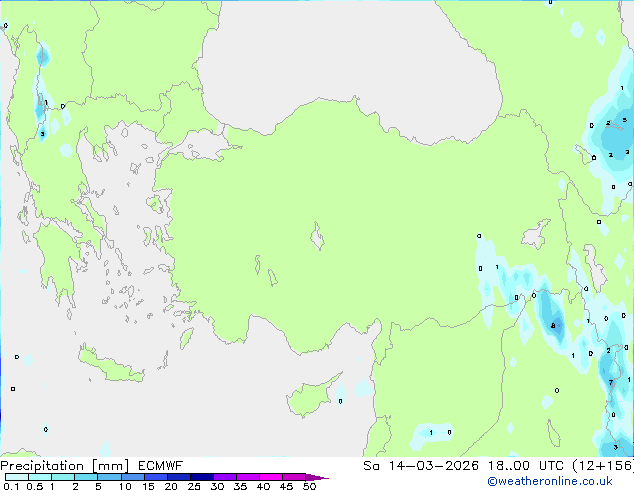Image resolution: width=634 pixels, height=490 pixels.
Task: Click the legend label "30"
Action: (x=217, y=486)
